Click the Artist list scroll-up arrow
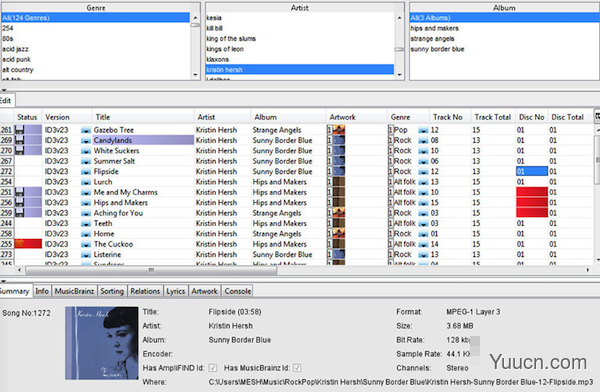This screenshot has width=600, height=392. [x=399, y=18]
